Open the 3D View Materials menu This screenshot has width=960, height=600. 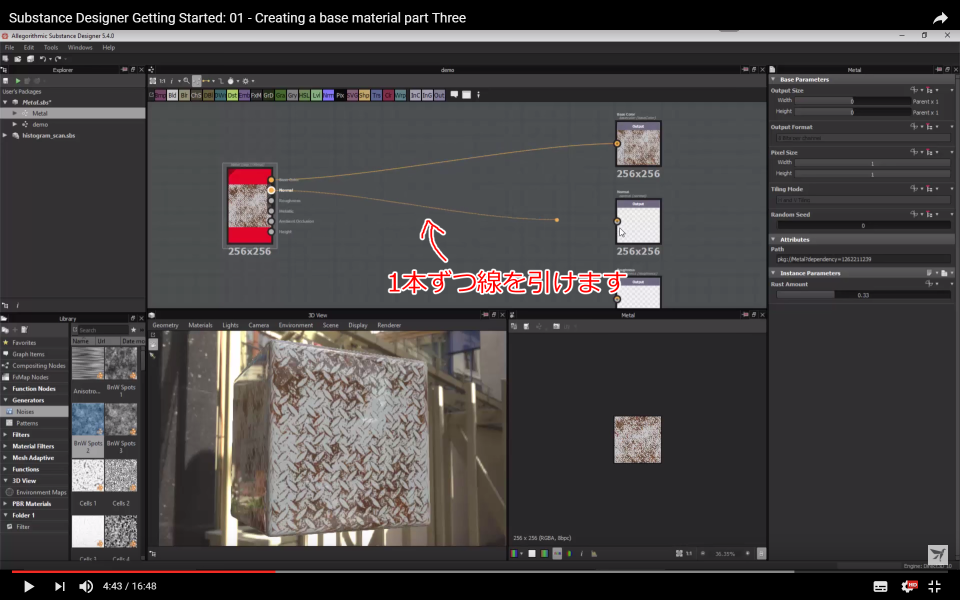coord(200,325)
